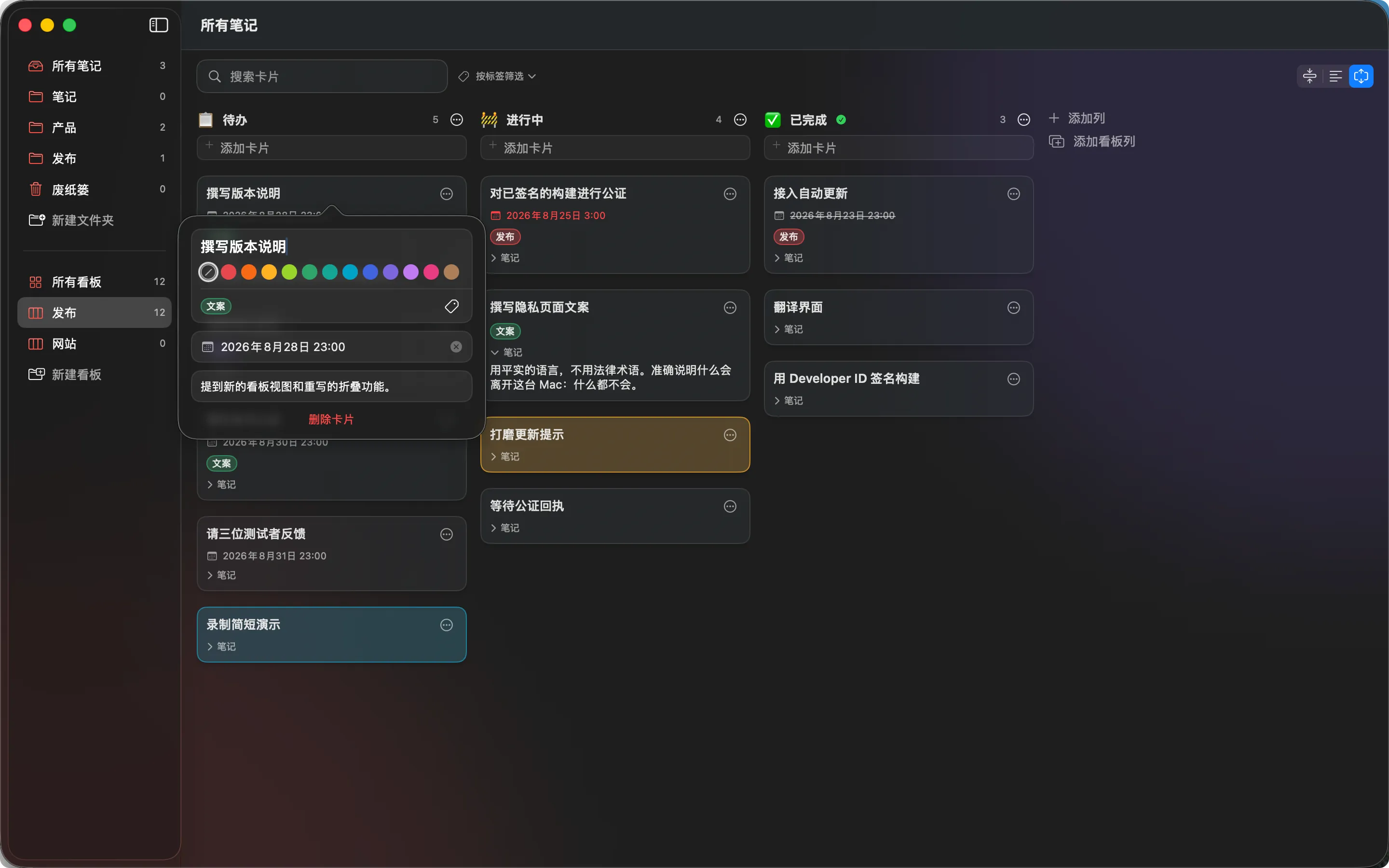Clear the due date 2026年8月28日

(456, 347)
